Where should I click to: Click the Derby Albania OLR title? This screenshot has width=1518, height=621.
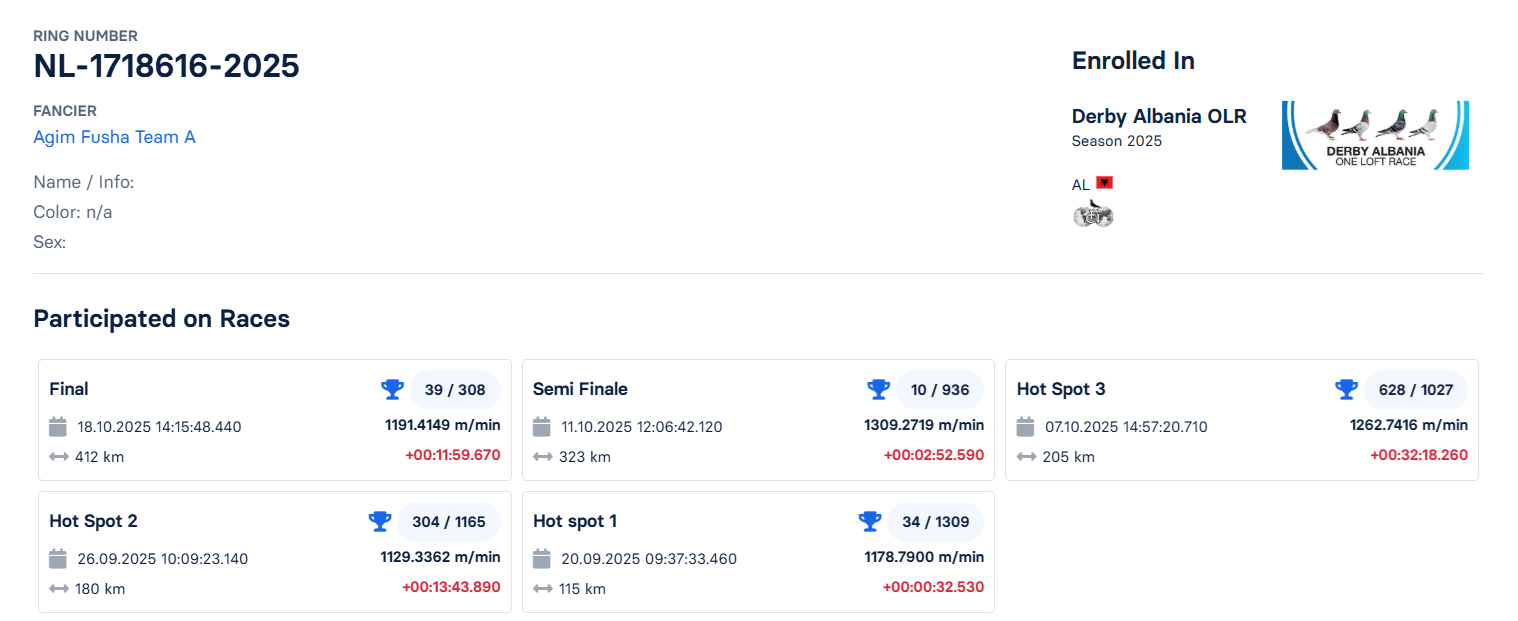[x=1158, y=116]
